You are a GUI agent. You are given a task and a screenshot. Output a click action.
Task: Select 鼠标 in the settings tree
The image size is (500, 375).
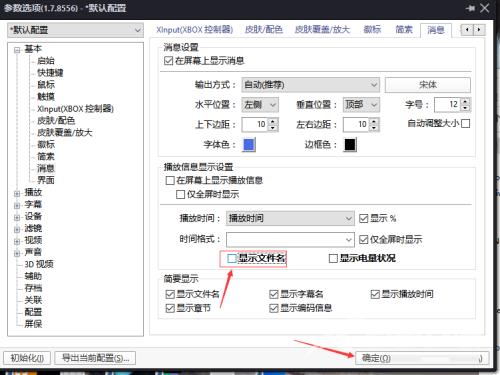(x=46, y=85)
